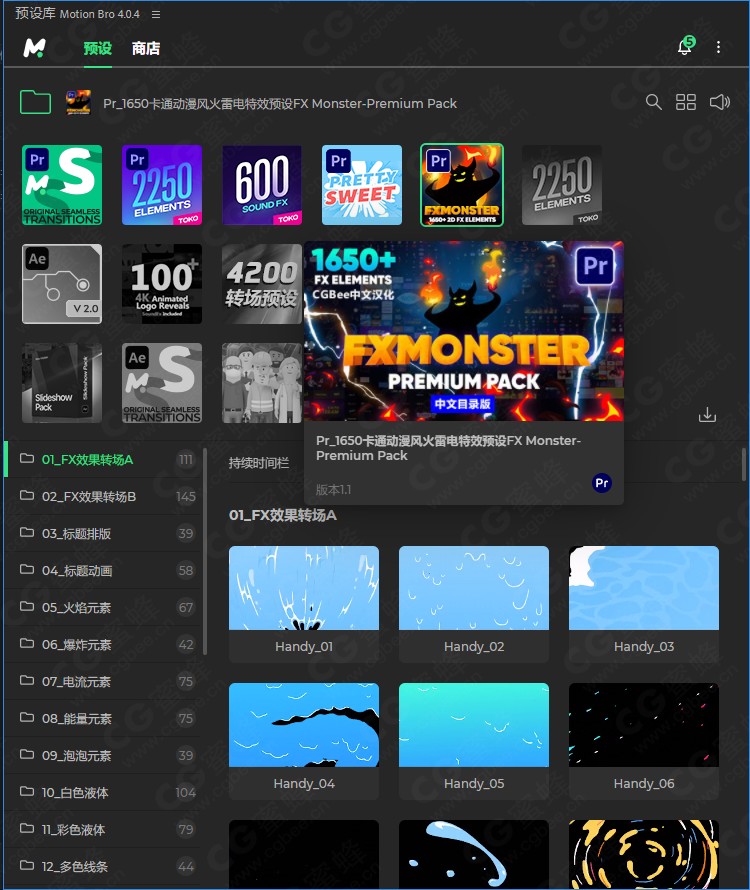Open category 10_白色液体
The width and height of the screenshot is (750, 890).
pos(103,792)
